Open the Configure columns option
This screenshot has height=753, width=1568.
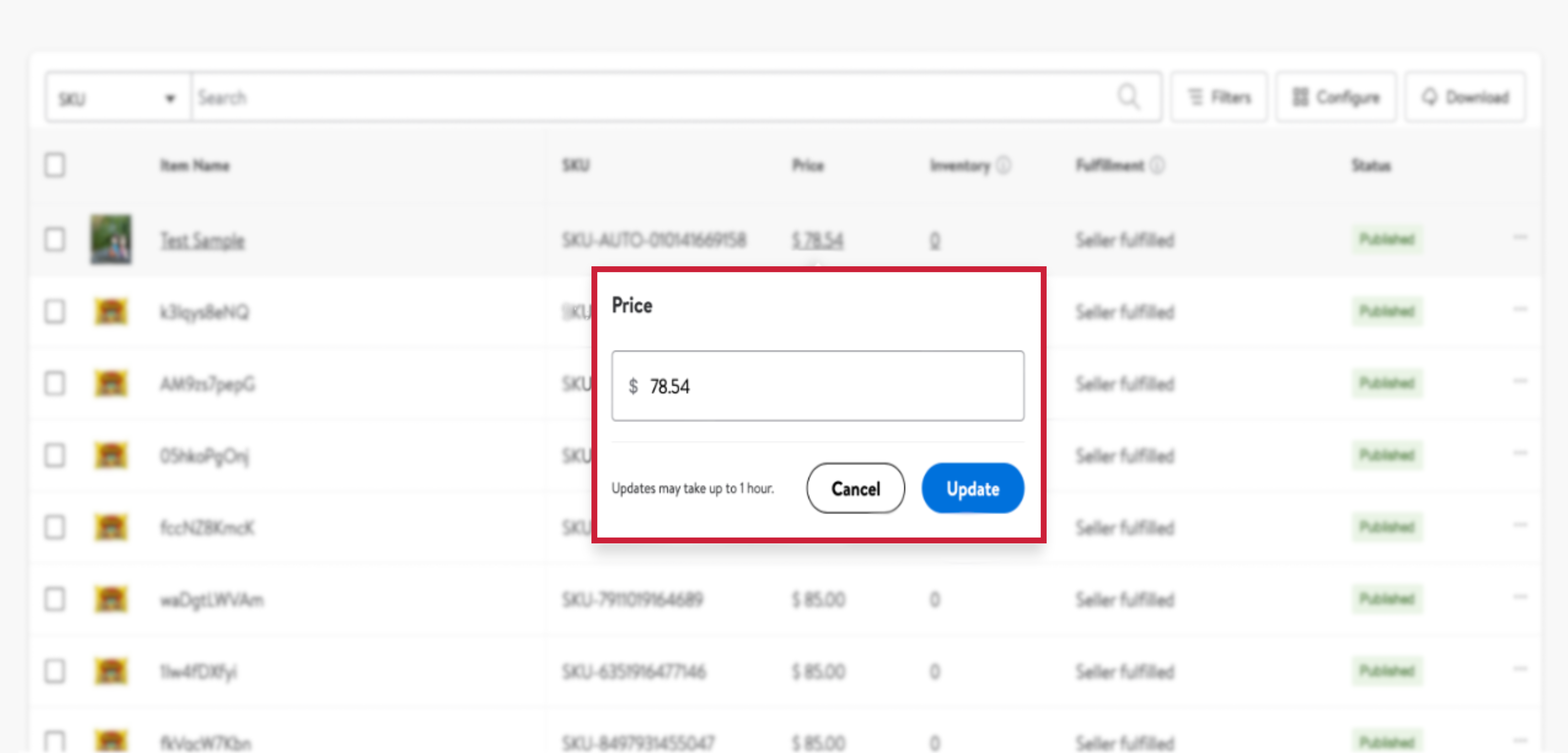click(1335, 97)
